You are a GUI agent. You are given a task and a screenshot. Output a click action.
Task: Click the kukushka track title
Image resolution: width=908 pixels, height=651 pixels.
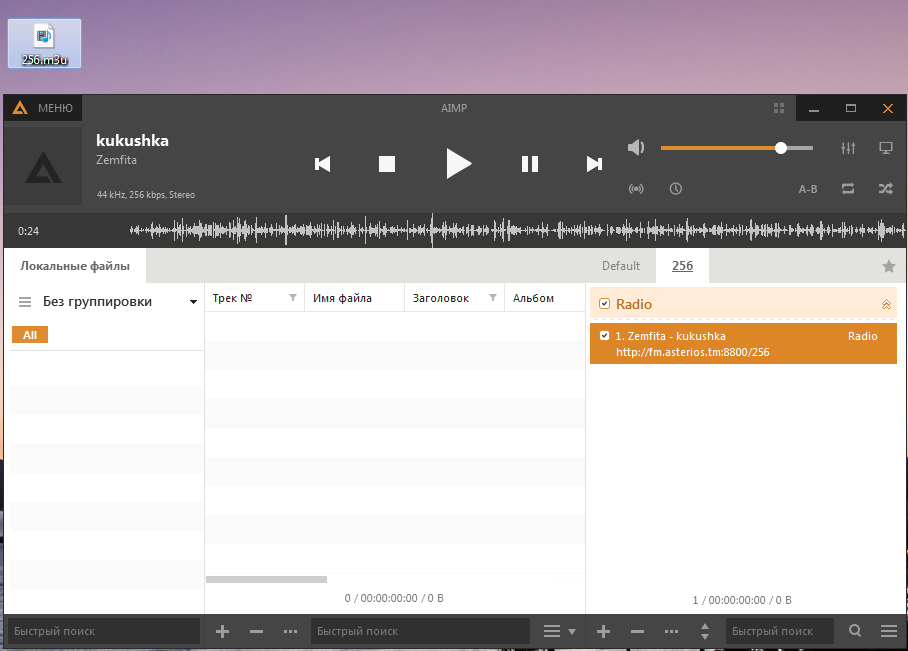coord(132,141)
